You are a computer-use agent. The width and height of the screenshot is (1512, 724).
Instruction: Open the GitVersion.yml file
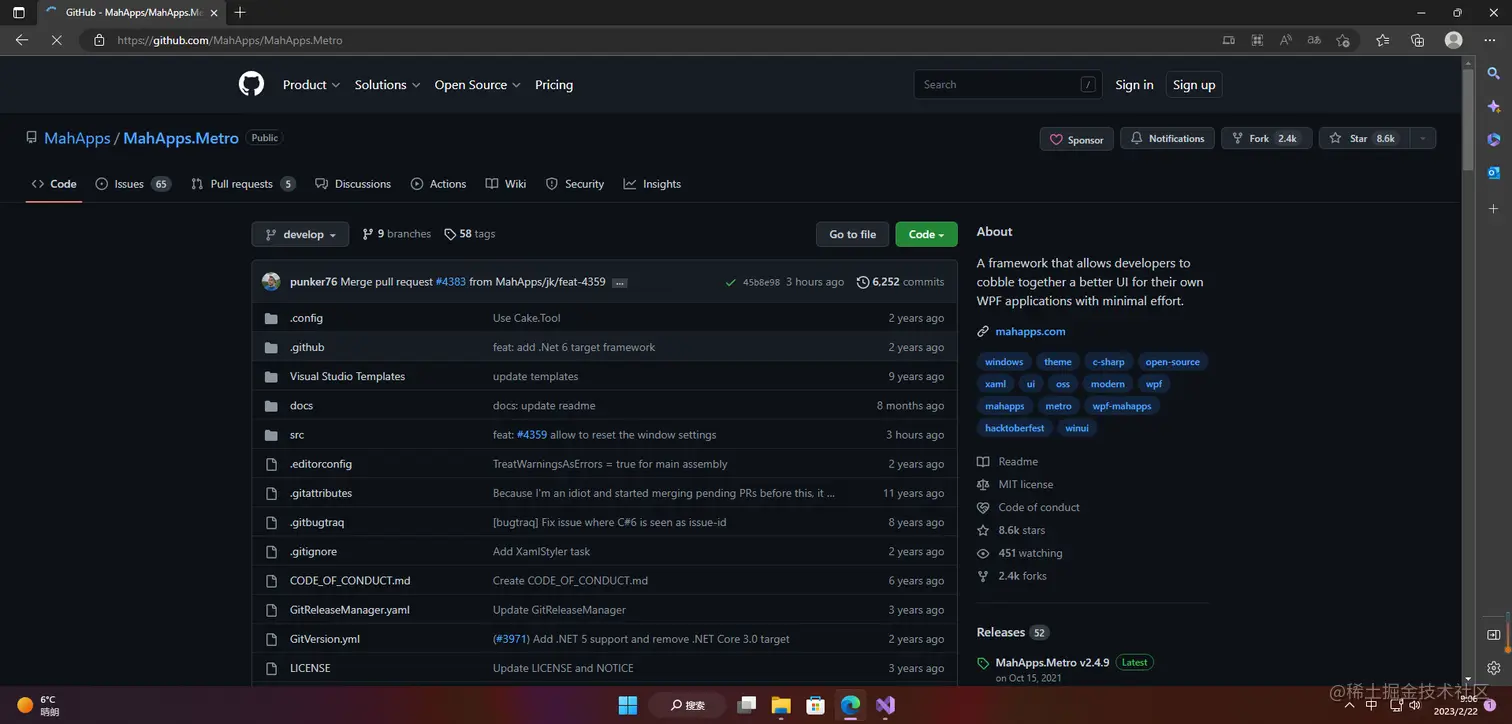[324, 639]
